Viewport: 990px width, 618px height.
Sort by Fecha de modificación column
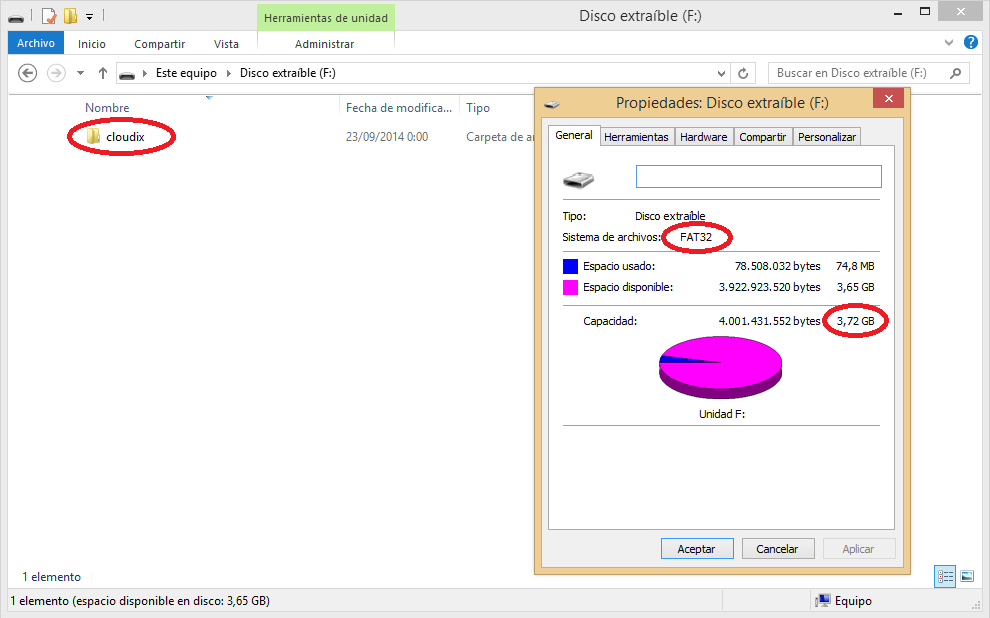399,108
